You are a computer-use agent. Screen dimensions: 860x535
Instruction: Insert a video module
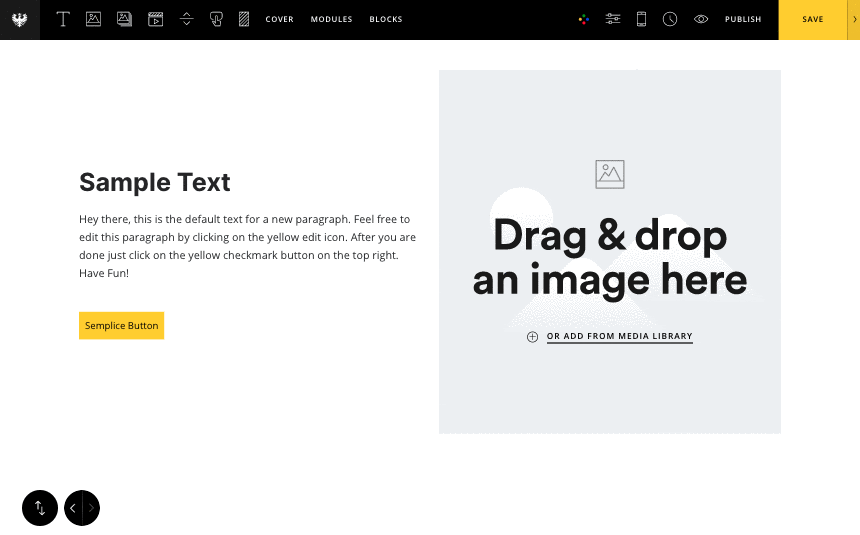[155, 19]
